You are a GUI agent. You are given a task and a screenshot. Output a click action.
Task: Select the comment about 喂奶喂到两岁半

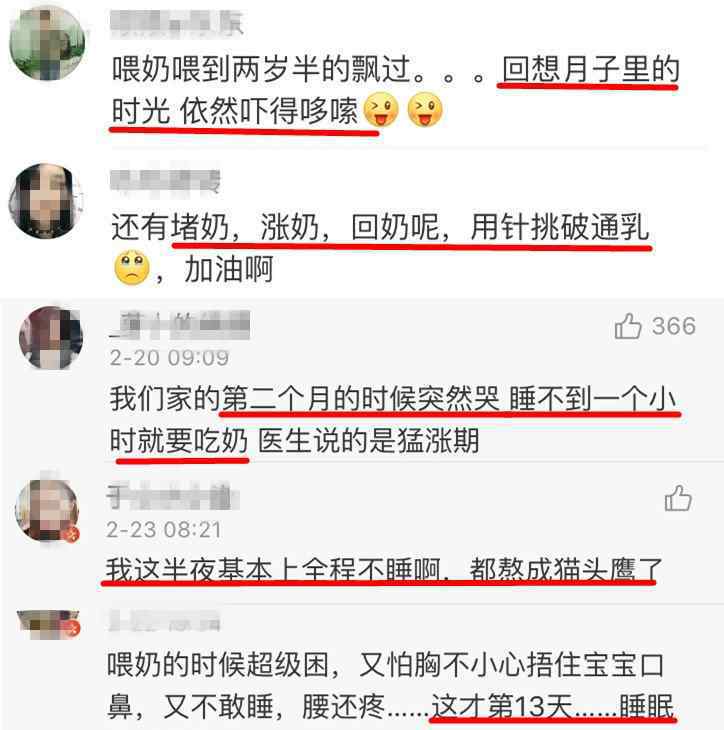[395, 90]
